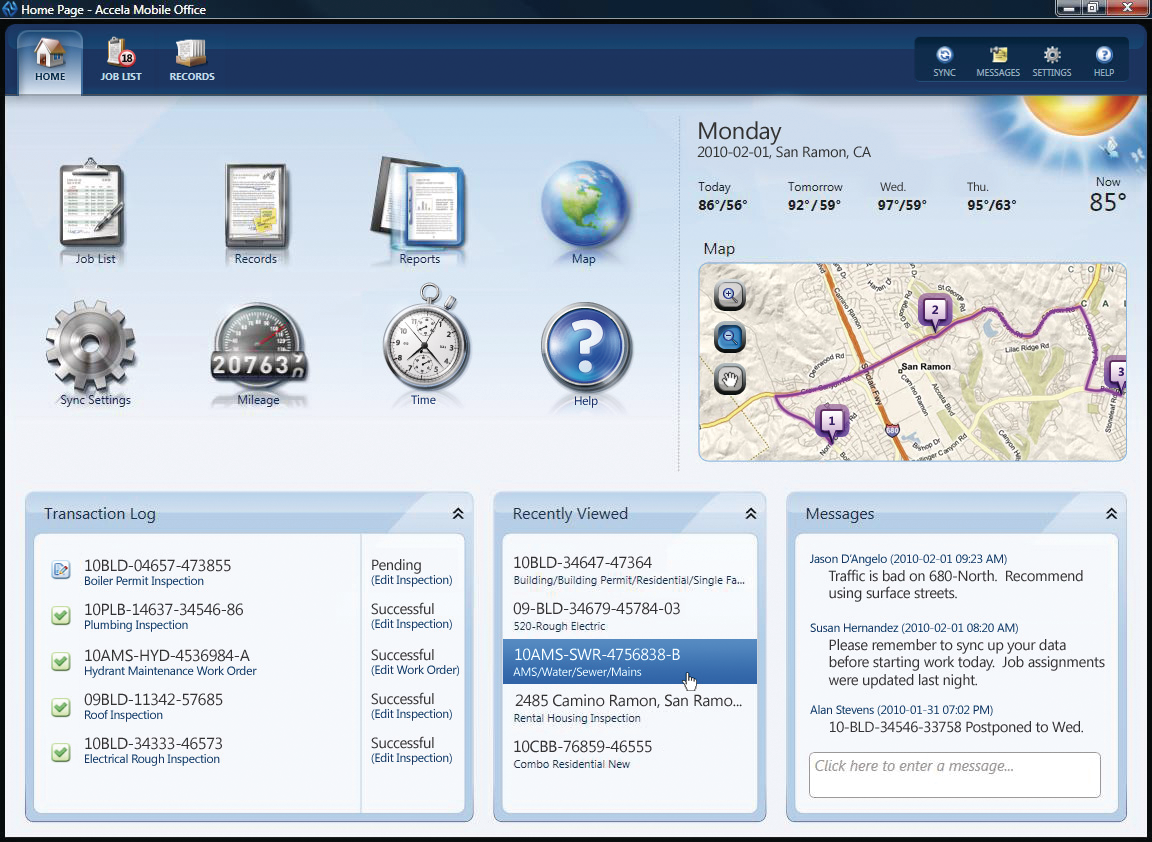This screenshot has width=1152, height=842.
Task: Launch the Map globe icon
Action: click(584, 205)
